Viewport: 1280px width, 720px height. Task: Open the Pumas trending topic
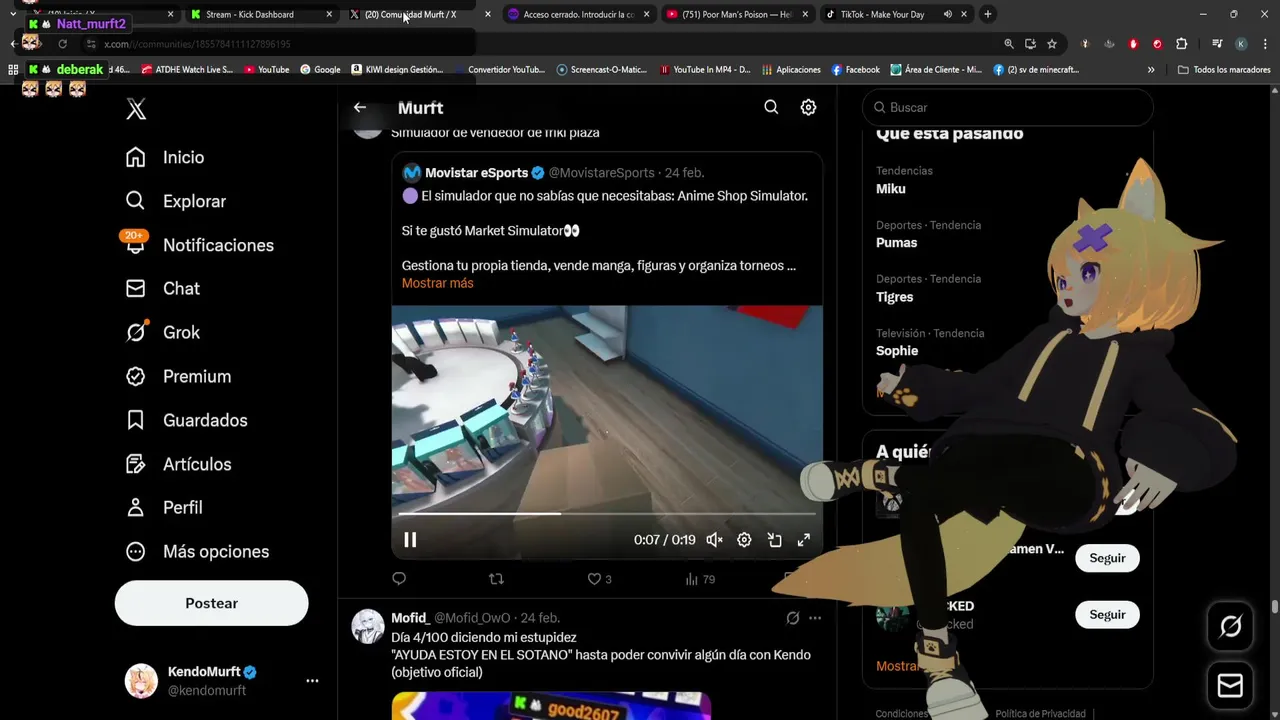(x=896, y=243)
